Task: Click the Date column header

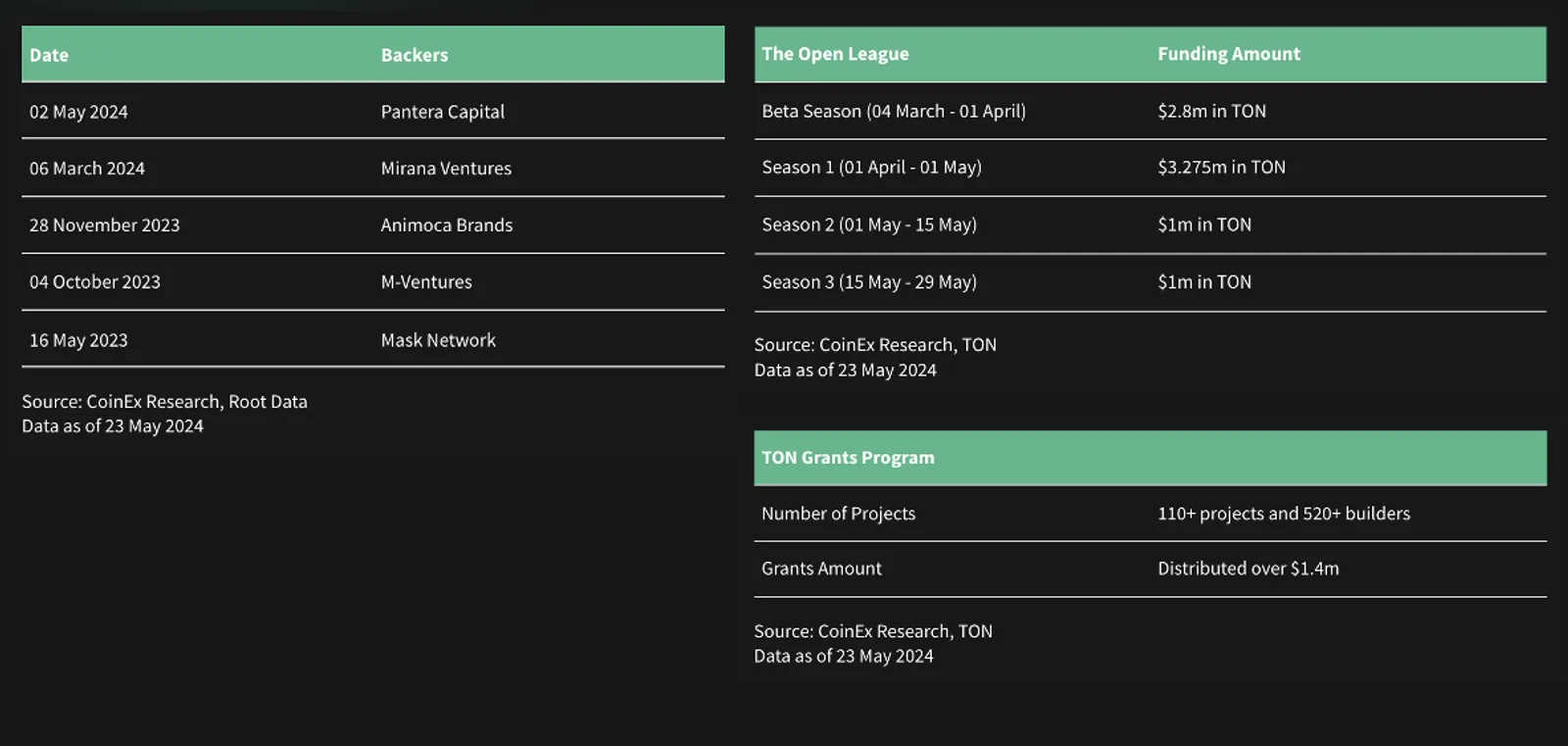Action: click(49, 55)
